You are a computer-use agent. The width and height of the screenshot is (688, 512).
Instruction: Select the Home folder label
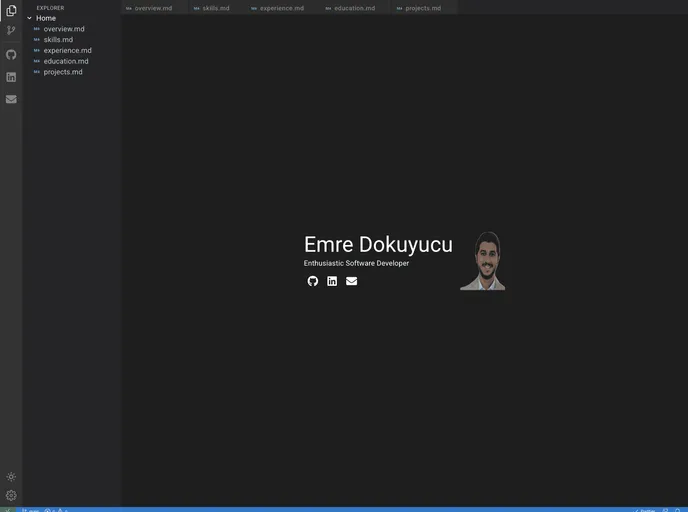click(x=46, y=18)
